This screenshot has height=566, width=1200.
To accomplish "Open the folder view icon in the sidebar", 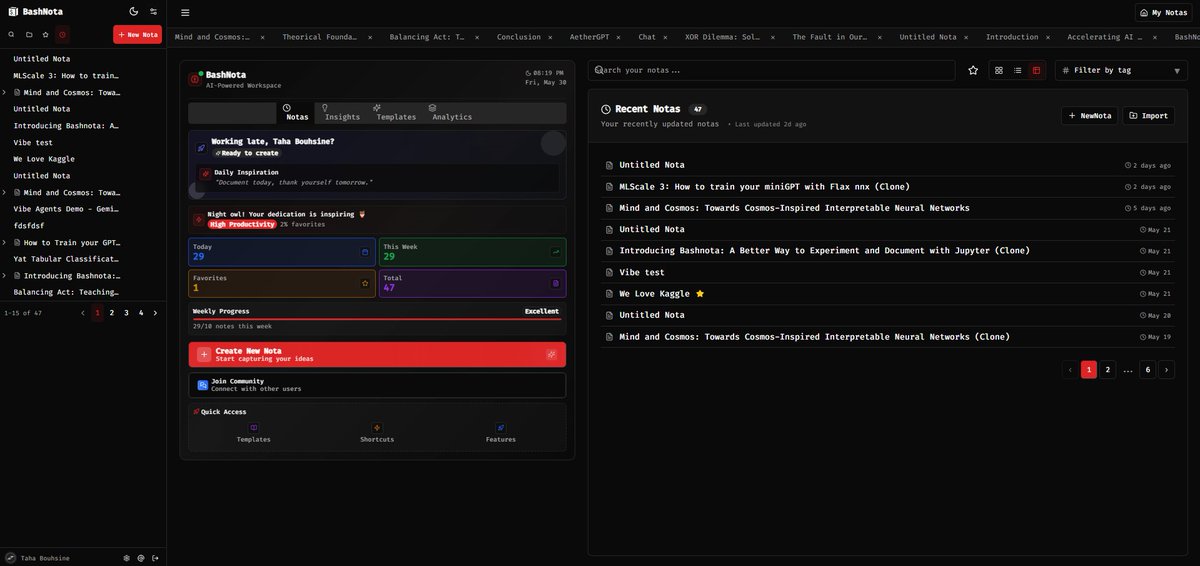I will (x=28, y=34).
